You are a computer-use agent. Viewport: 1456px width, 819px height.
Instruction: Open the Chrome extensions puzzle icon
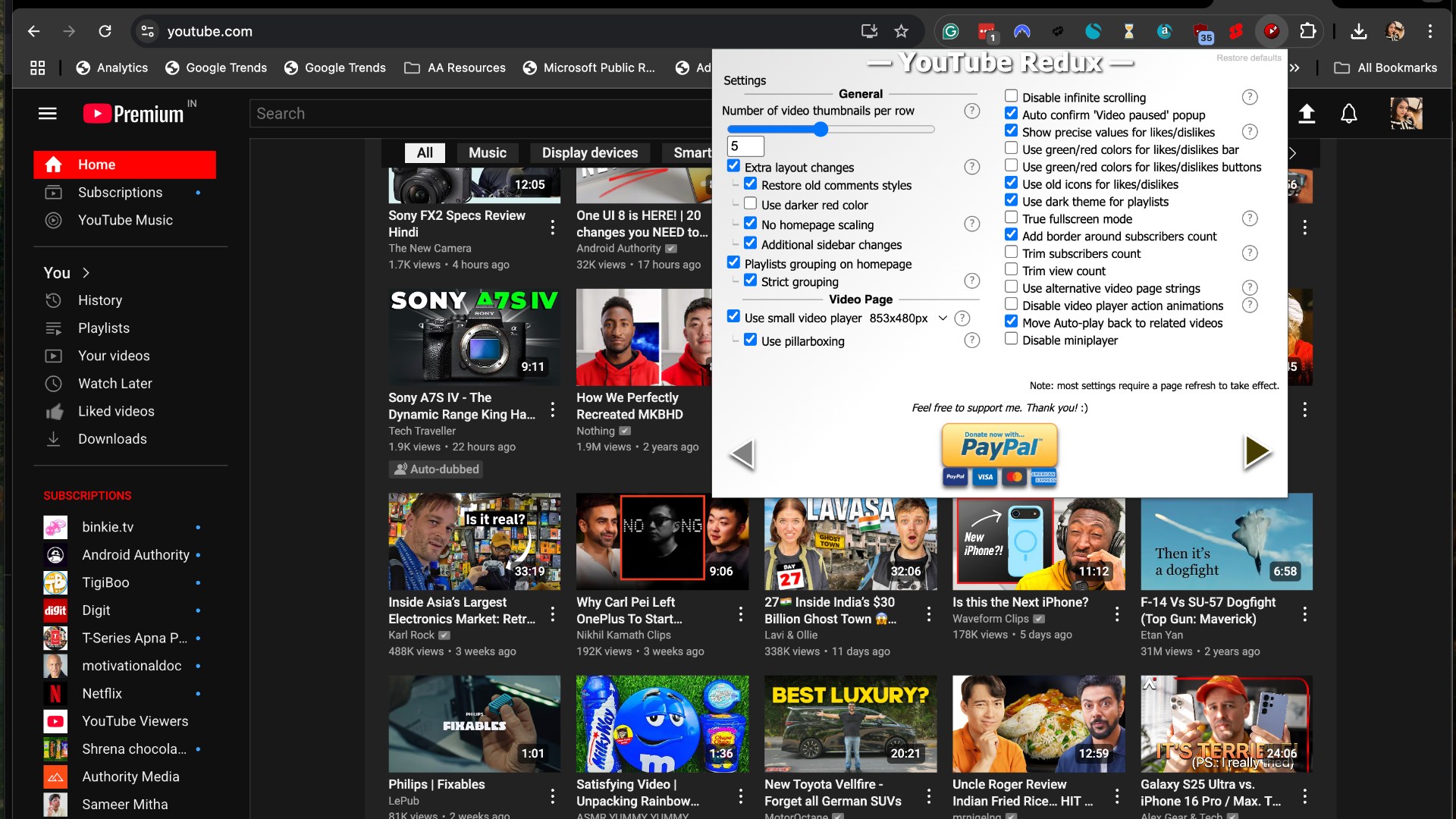[1308, 31]
